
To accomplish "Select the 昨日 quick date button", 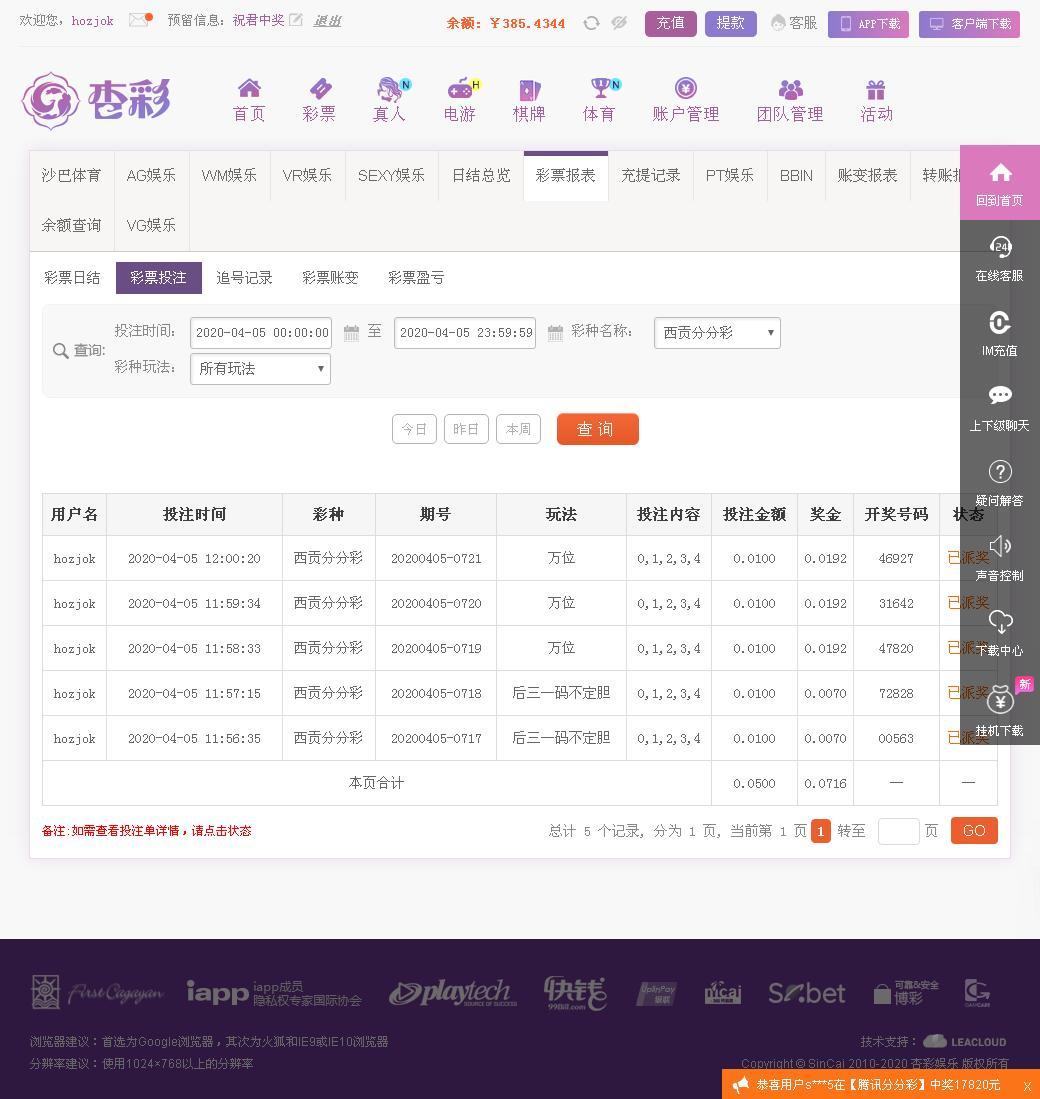I will (466, 429).
